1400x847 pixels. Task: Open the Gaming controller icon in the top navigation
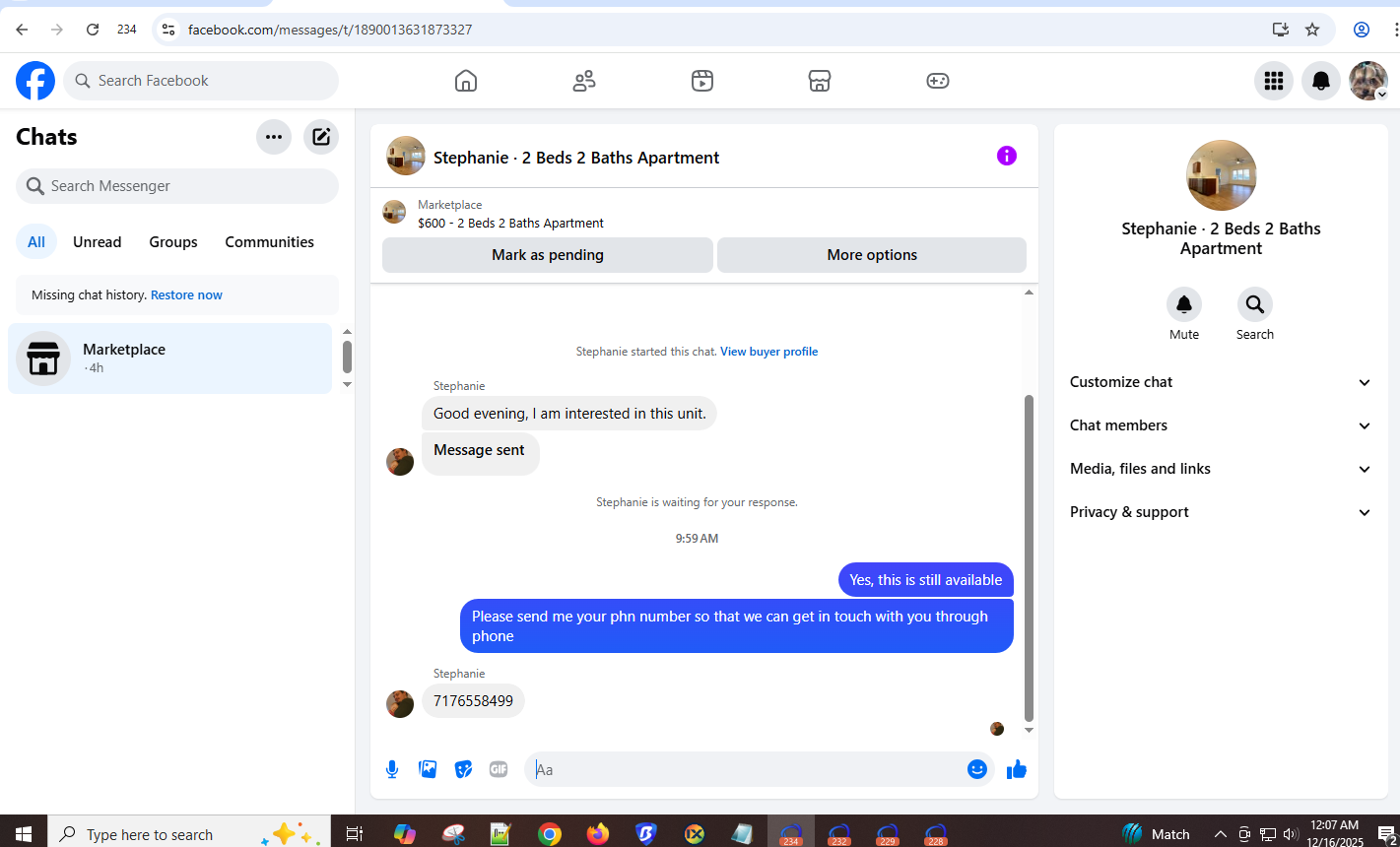(x=938, y=81)
